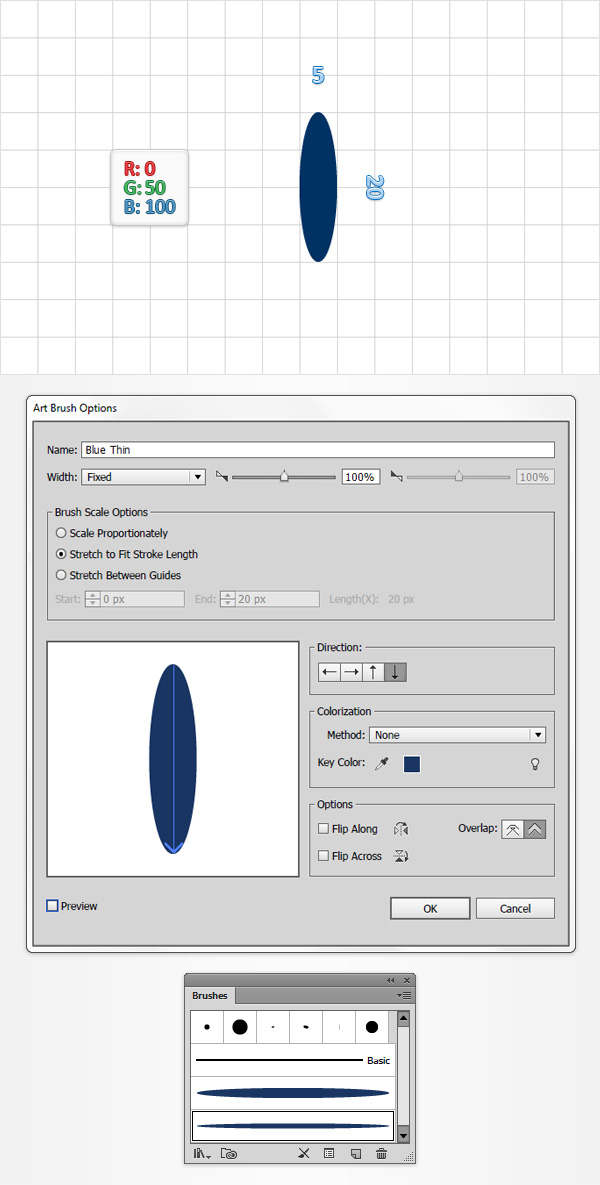Click the blue ellipse on canvas
The width and height of the screenshot is (600, 1185).
click(x=318, y=187)
